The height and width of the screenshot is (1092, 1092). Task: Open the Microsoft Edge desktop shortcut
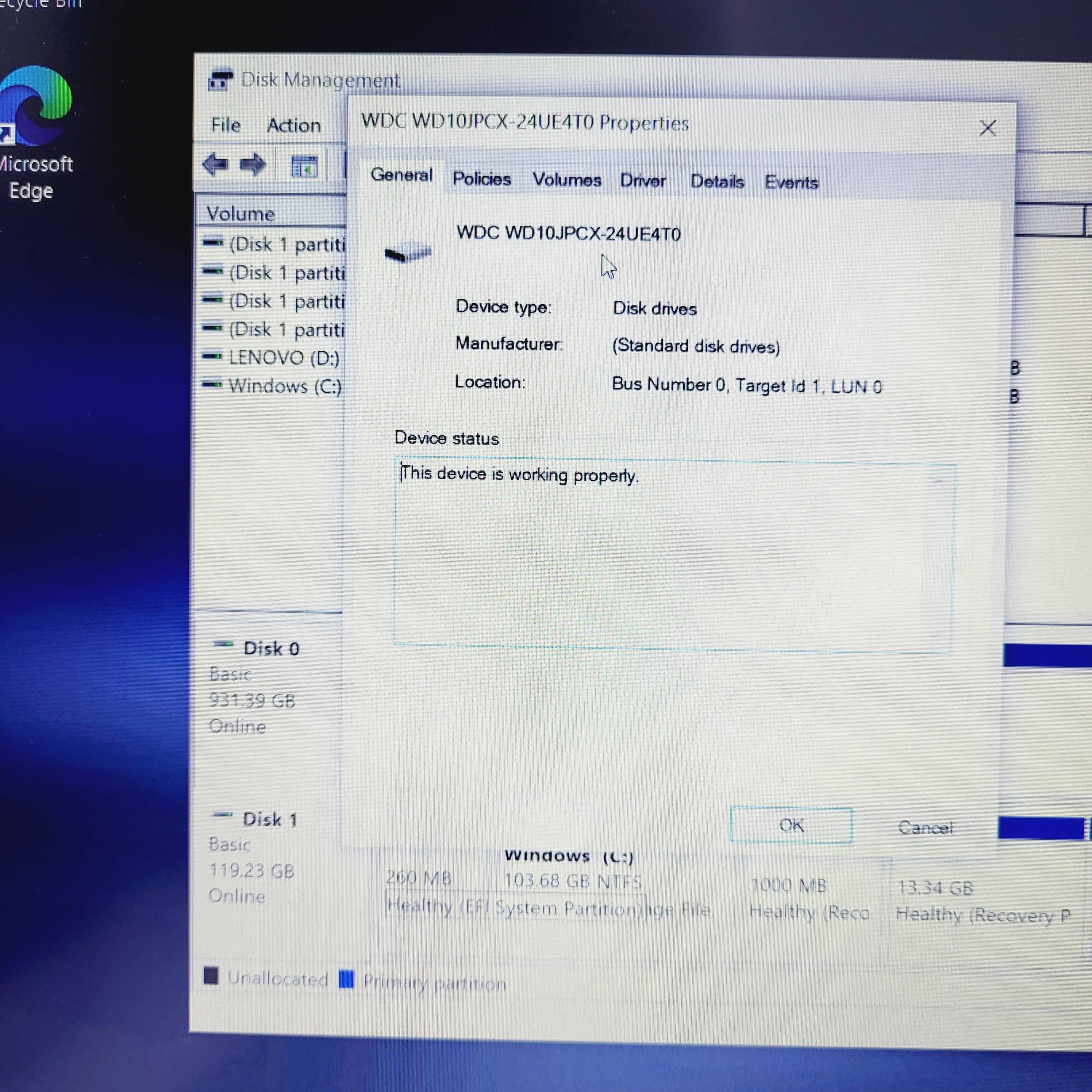[x=36, y=133]
